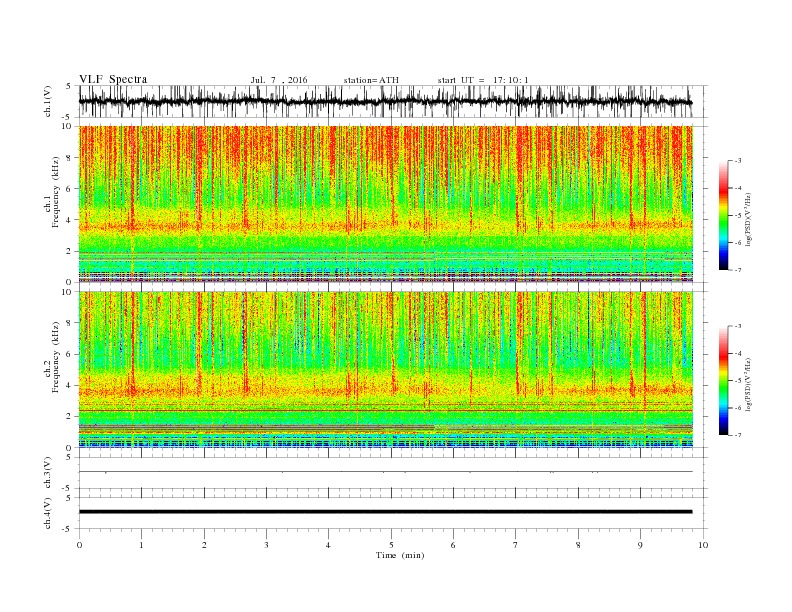792x612 pixels.
Task: Click the "0" tick on the Time axis
Action: (79, 545)
